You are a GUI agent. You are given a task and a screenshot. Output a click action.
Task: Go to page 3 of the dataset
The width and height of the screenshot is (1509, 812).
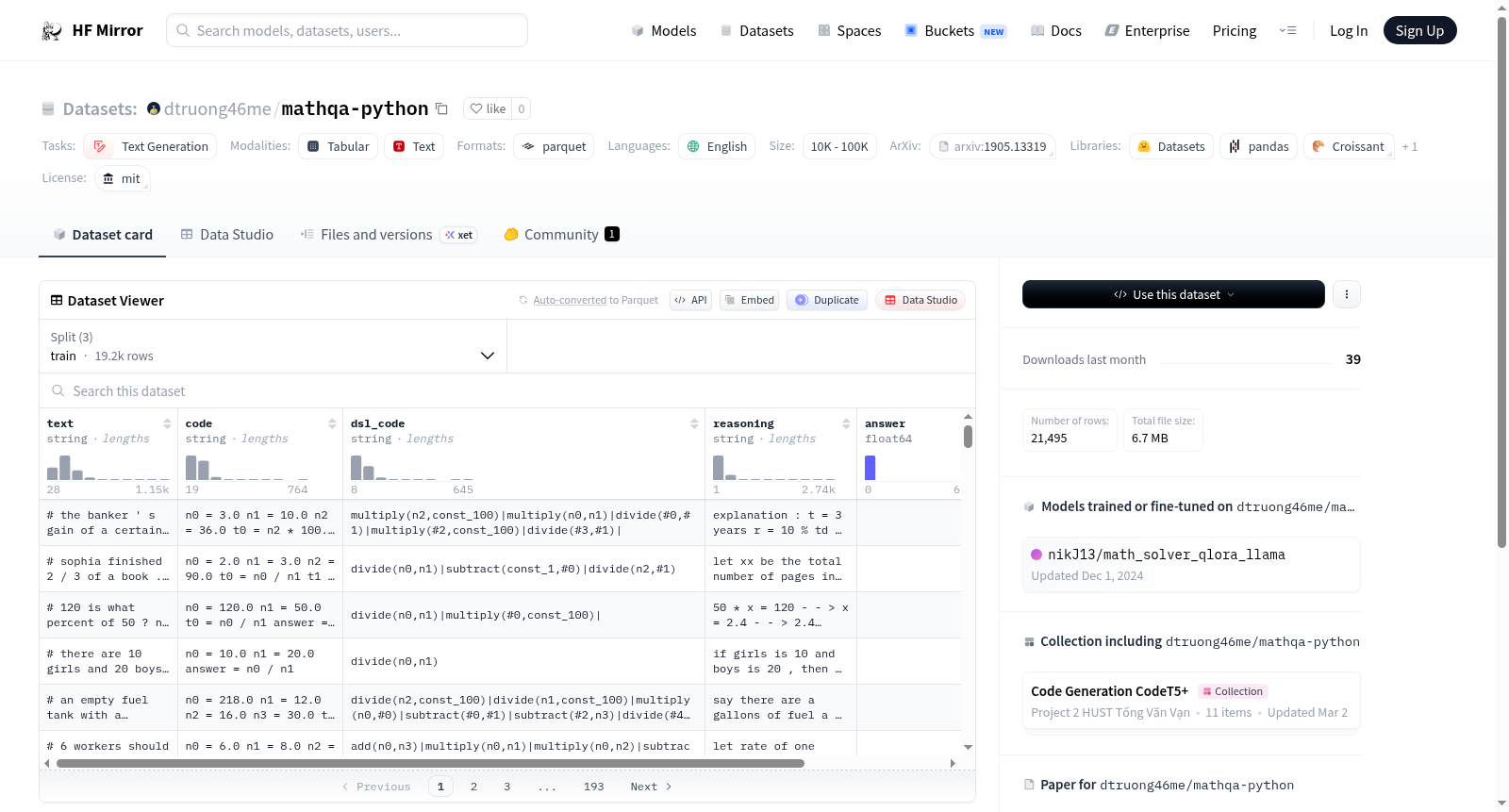pos(507,787)
